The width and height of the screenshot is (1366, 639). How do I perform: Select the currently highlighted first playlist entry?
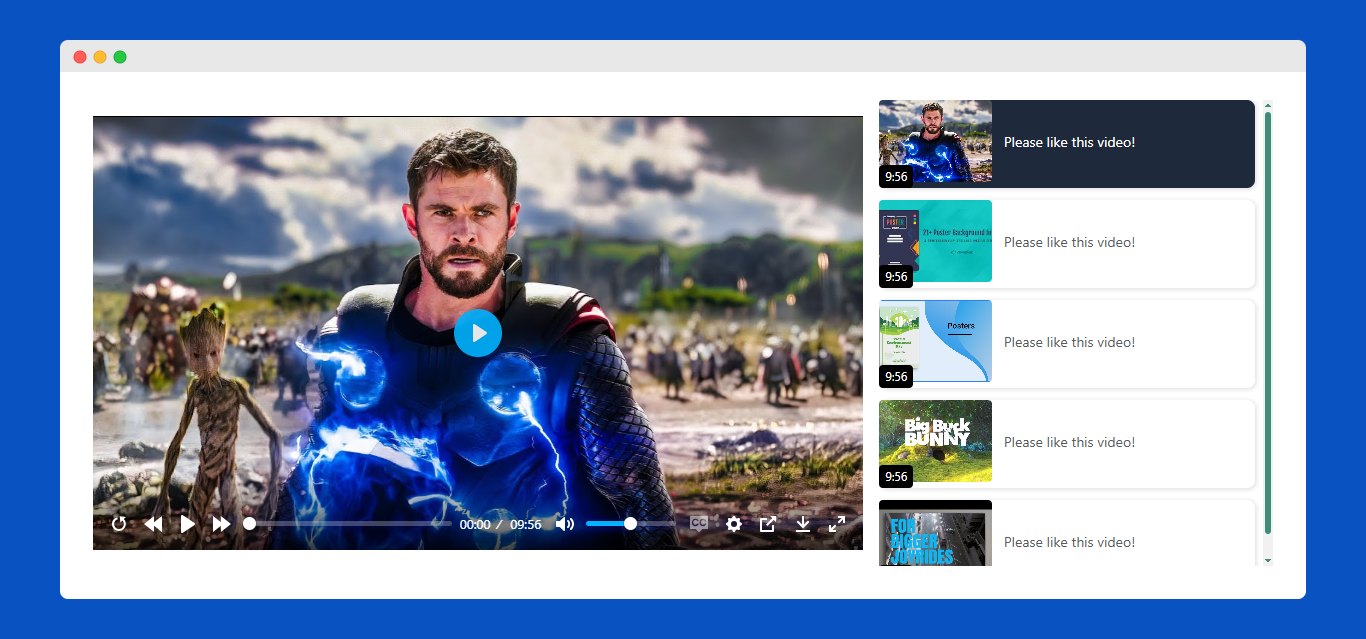coord(1066,143)
